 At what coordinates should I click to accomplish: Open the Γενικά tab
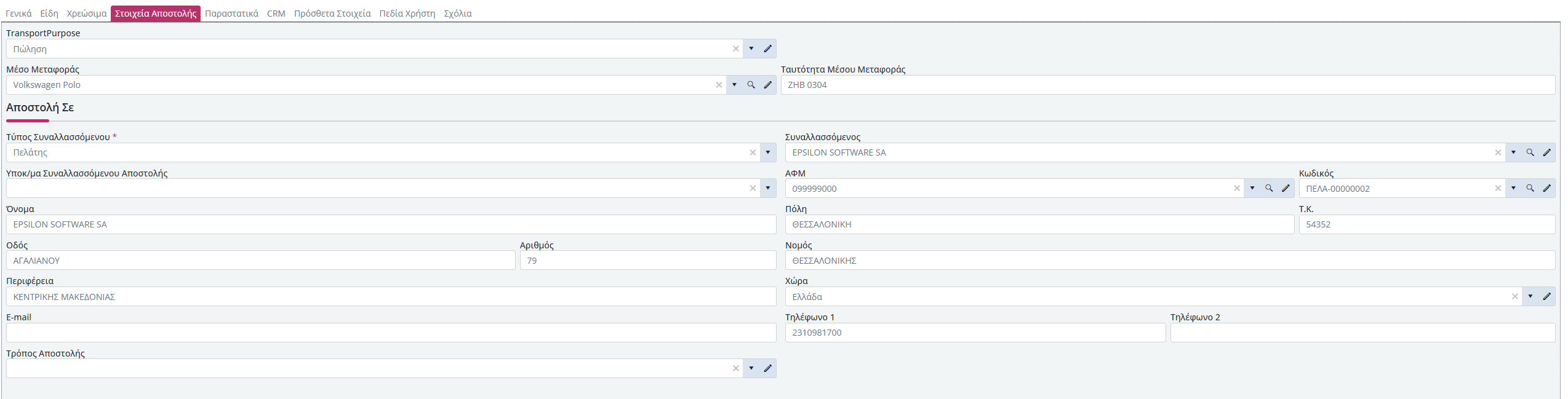click(x=18, y=14)
